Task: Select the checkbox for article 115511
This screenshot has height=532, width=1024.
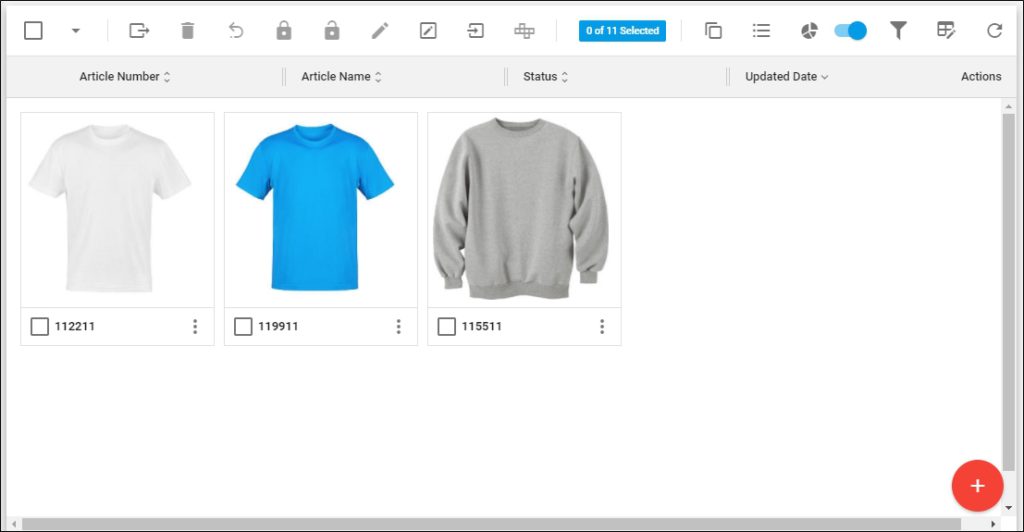Action: click(446, 326)
